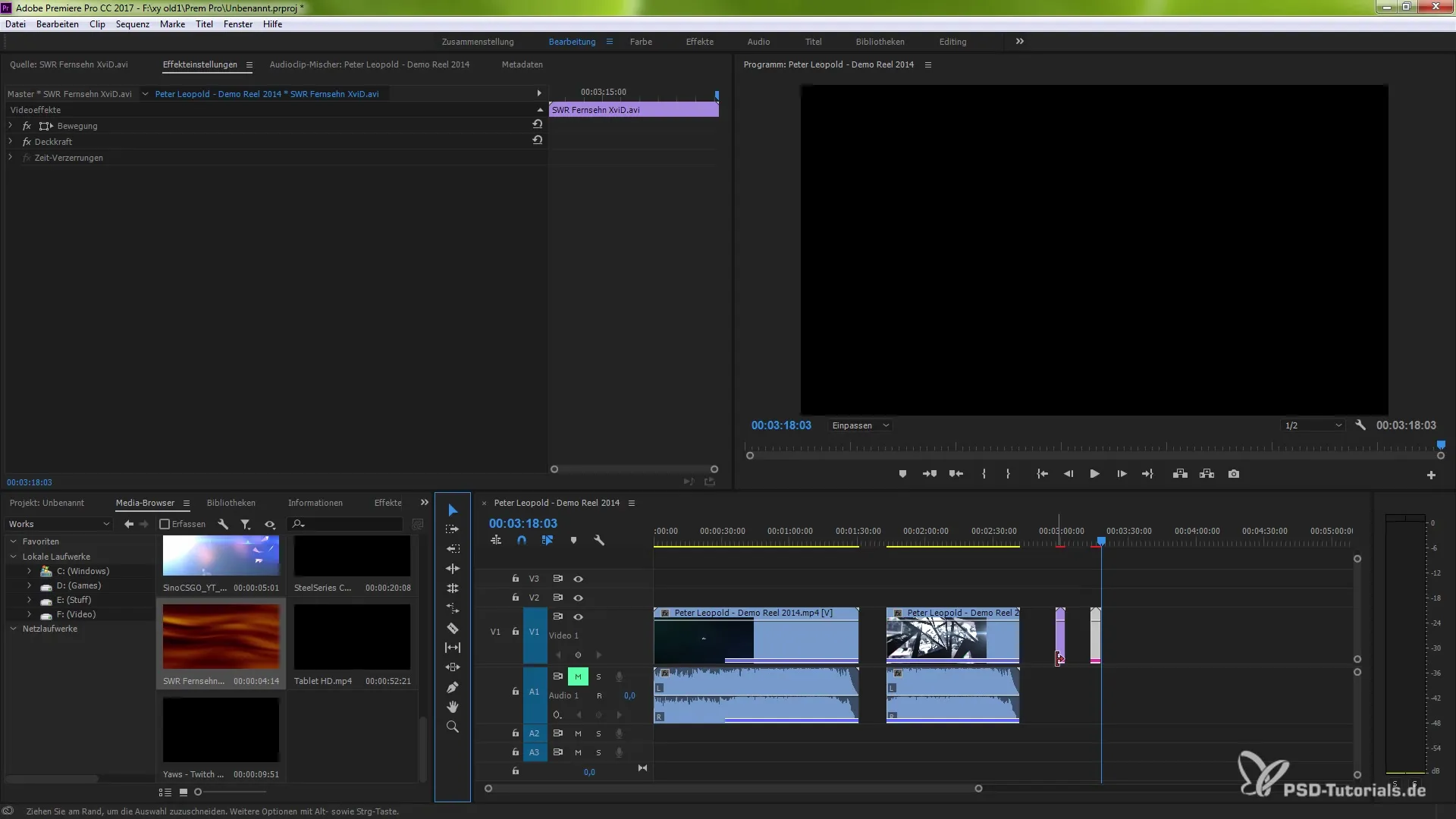Click the Export Frame camera icon
The width and height of the screenshot is (1456, 819).
point(1234,474)
